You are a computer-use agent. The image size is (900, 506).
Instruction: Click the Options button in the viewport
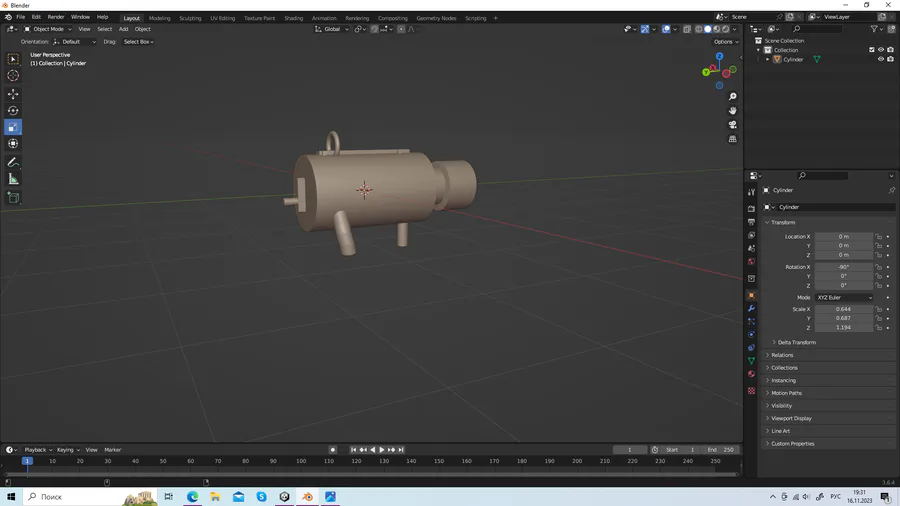(x=725, y=42)
